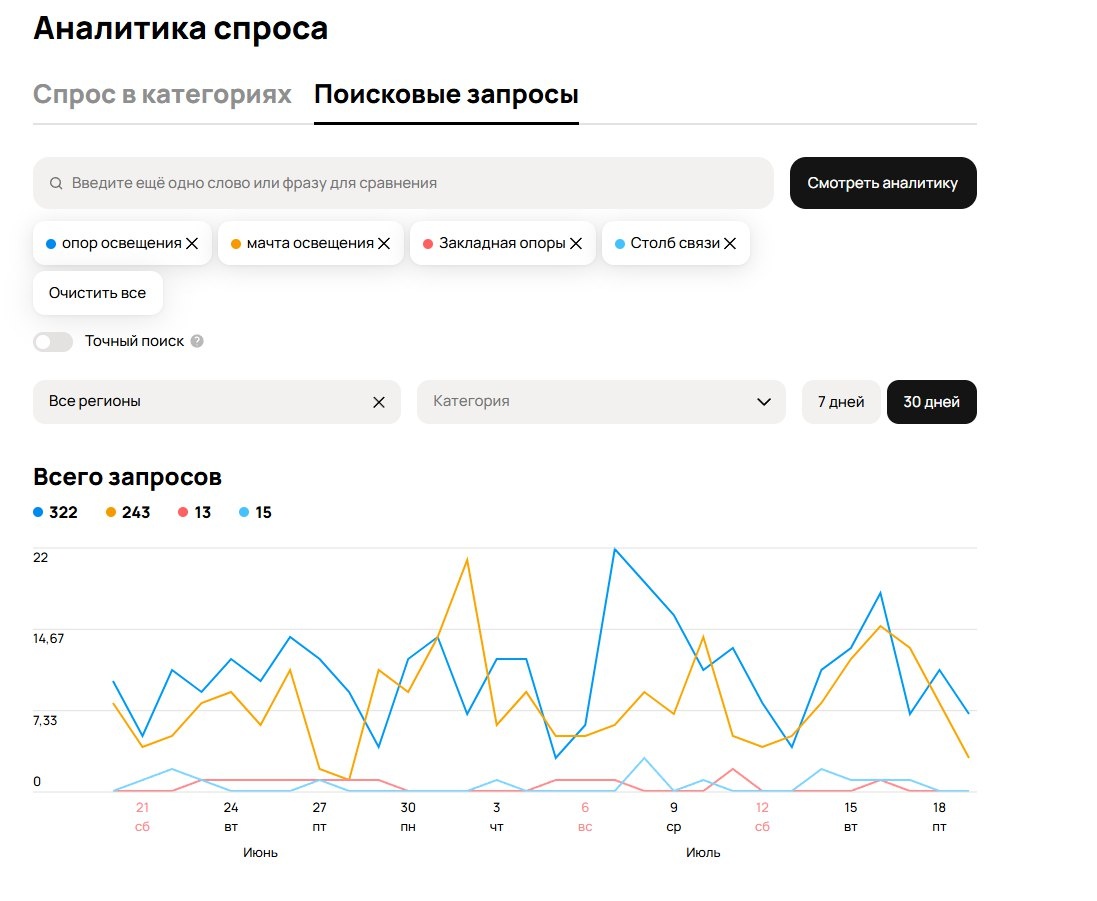Enable the "Точный поиск" toggle
The image size is (1097, 901).
(x=52, y=341)
